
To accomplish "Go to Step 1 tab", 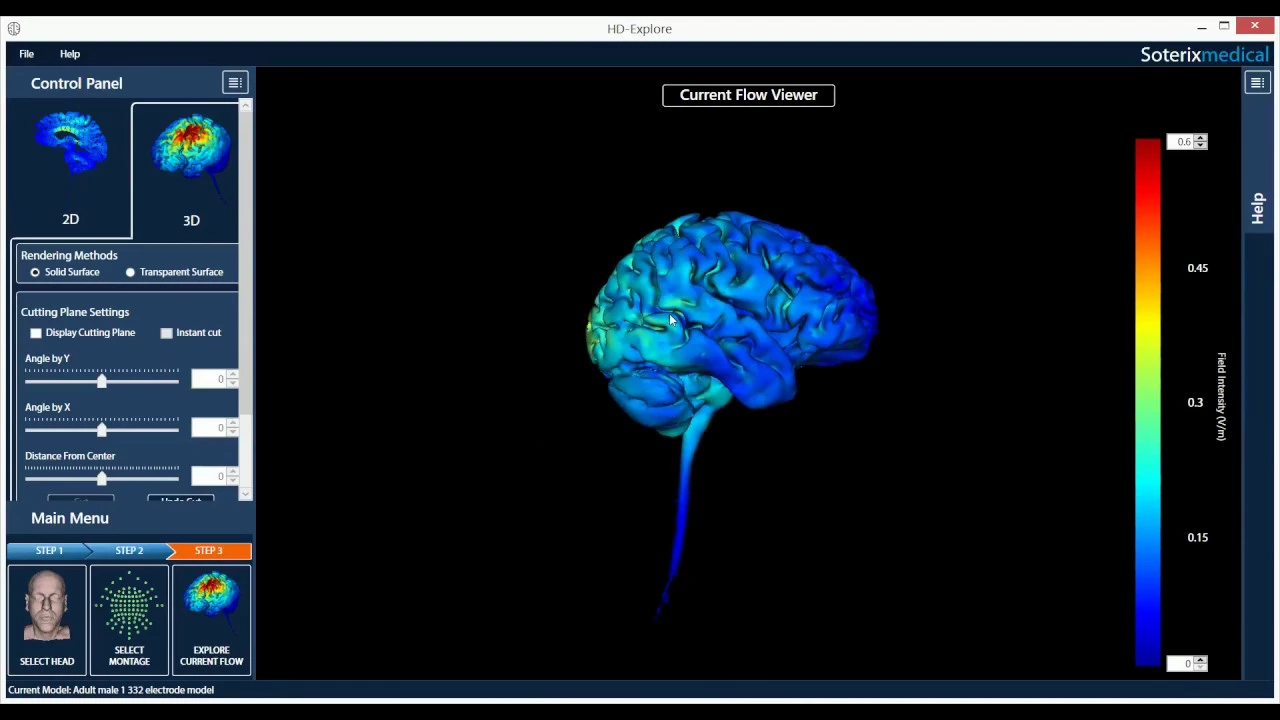I will [x=49, y=551].
